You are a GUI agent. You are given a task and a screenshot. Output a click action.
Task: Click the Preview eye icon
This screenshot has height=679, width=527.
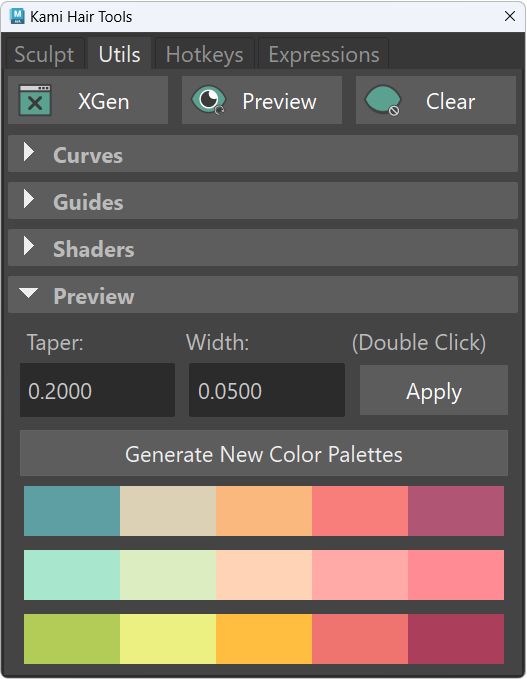[x=209, y=100]
